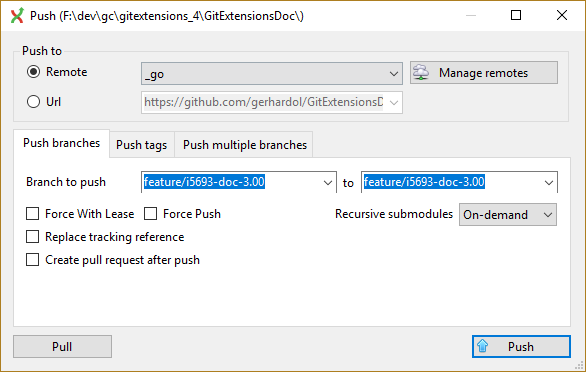Viewport: 586px width, 372px height.
Task: Check Replace tracking reference
Action: point(33,237)
